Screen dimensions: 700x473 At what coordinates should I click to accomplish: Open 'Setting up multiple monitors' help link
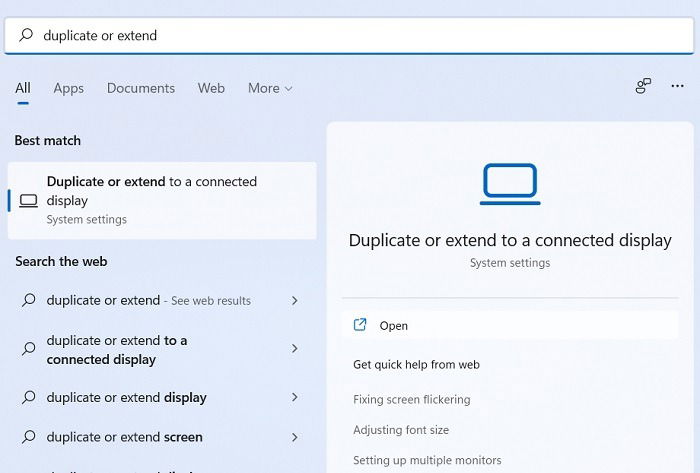(x=427, y=460)
